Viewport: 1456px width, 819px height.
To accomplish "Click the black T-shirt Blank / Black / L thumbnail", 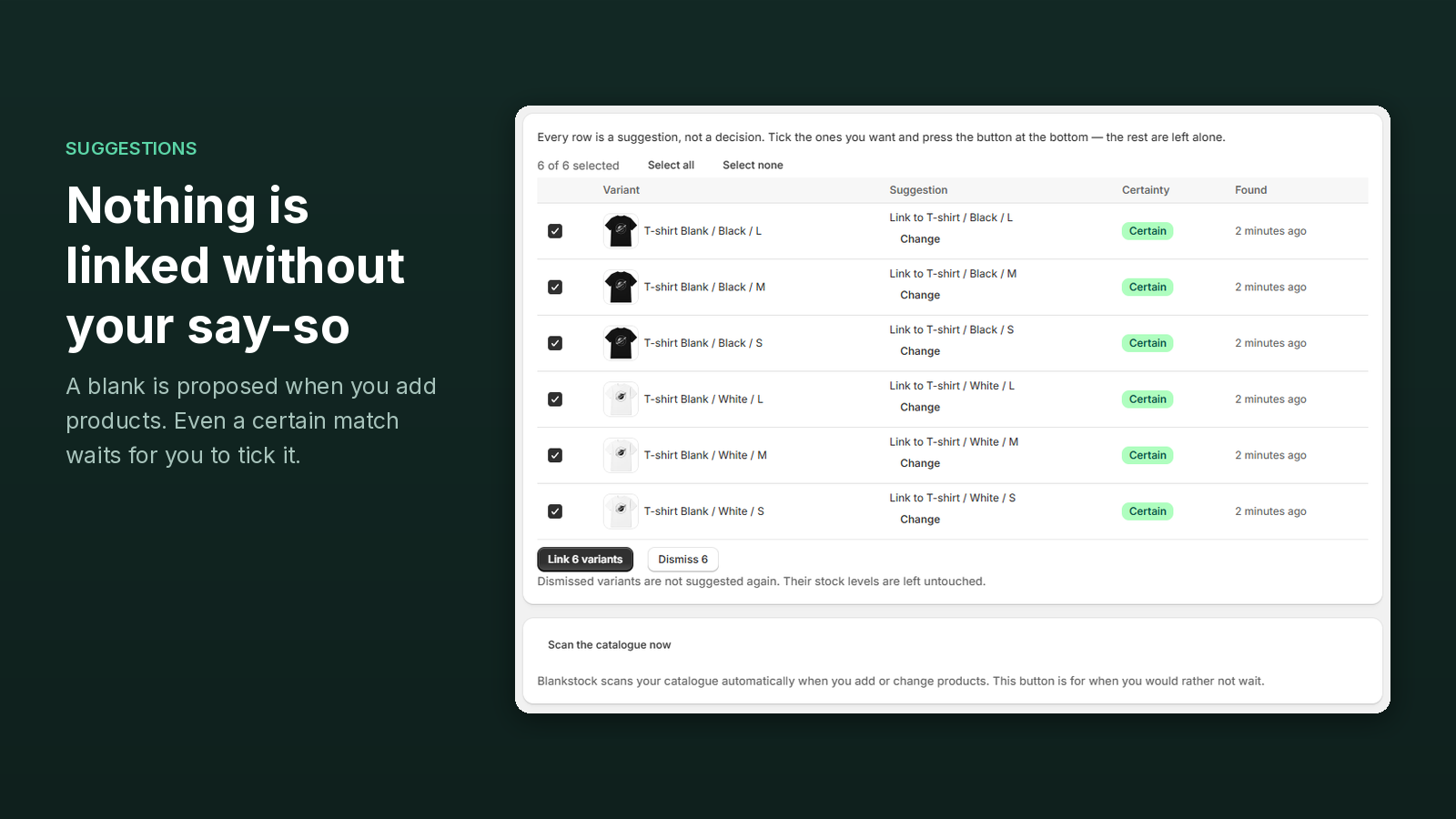I will (621, 231).
